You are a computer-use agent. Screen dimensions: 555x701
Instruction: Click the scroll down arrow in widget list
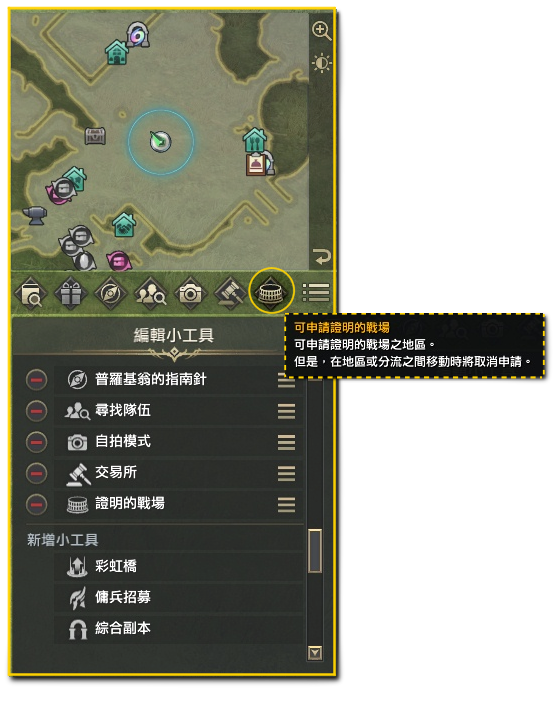[315, 653]
